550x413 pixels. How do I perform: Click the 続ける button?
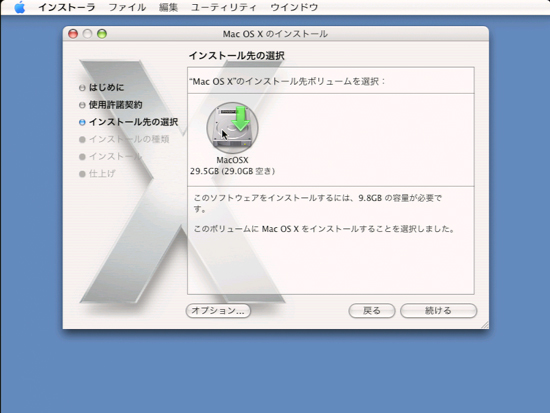(438, 311)
